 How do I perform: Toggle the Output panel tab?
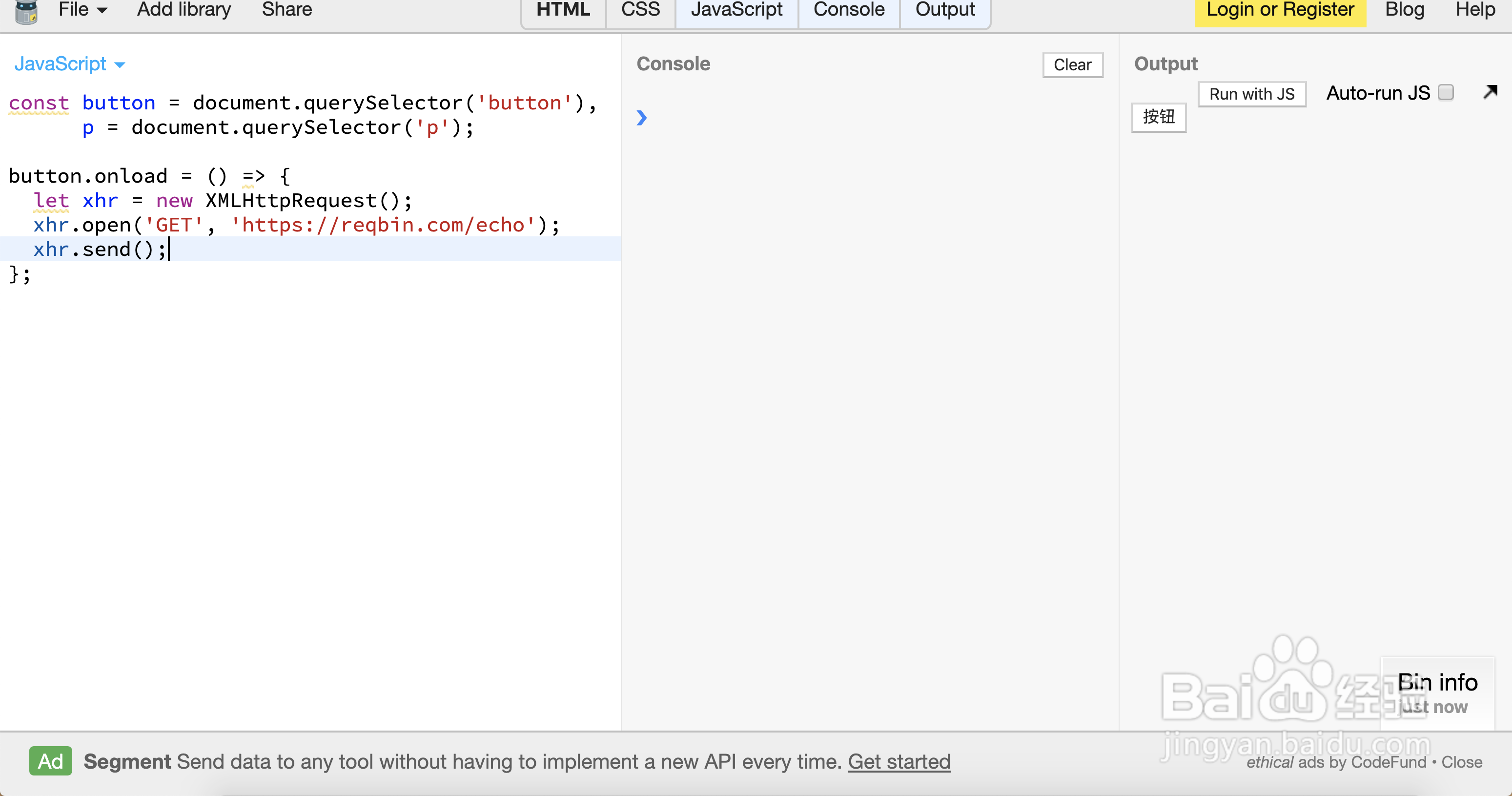(944, 10)
